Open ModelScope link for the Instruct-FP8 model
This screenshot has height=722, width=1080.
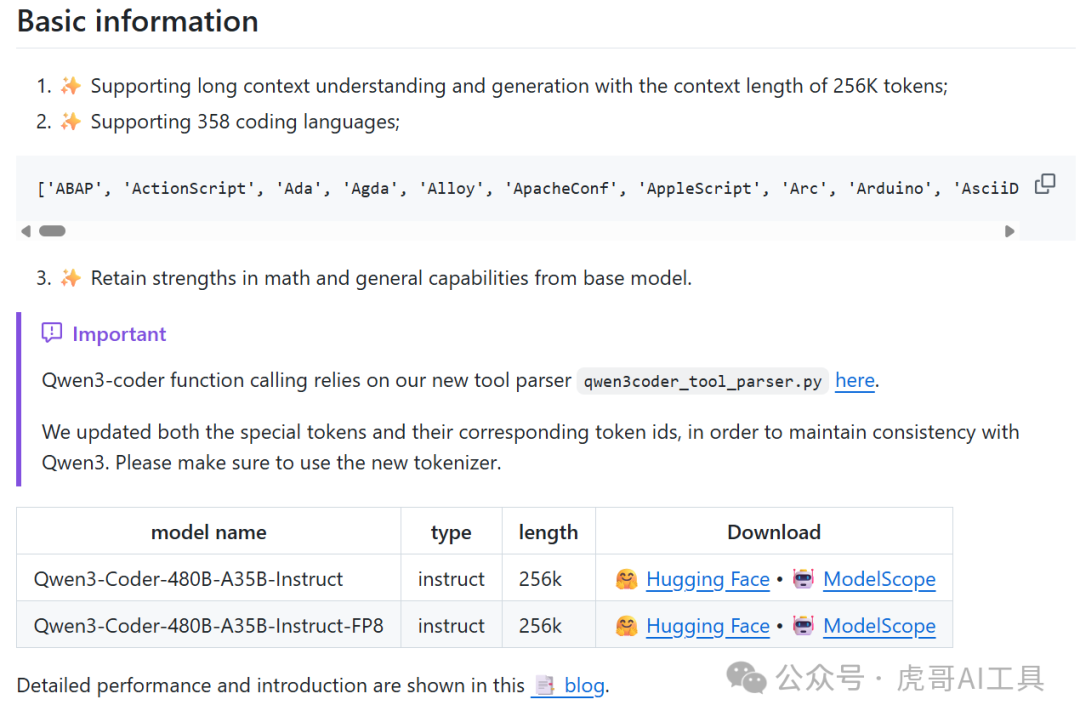pos(880,626)
